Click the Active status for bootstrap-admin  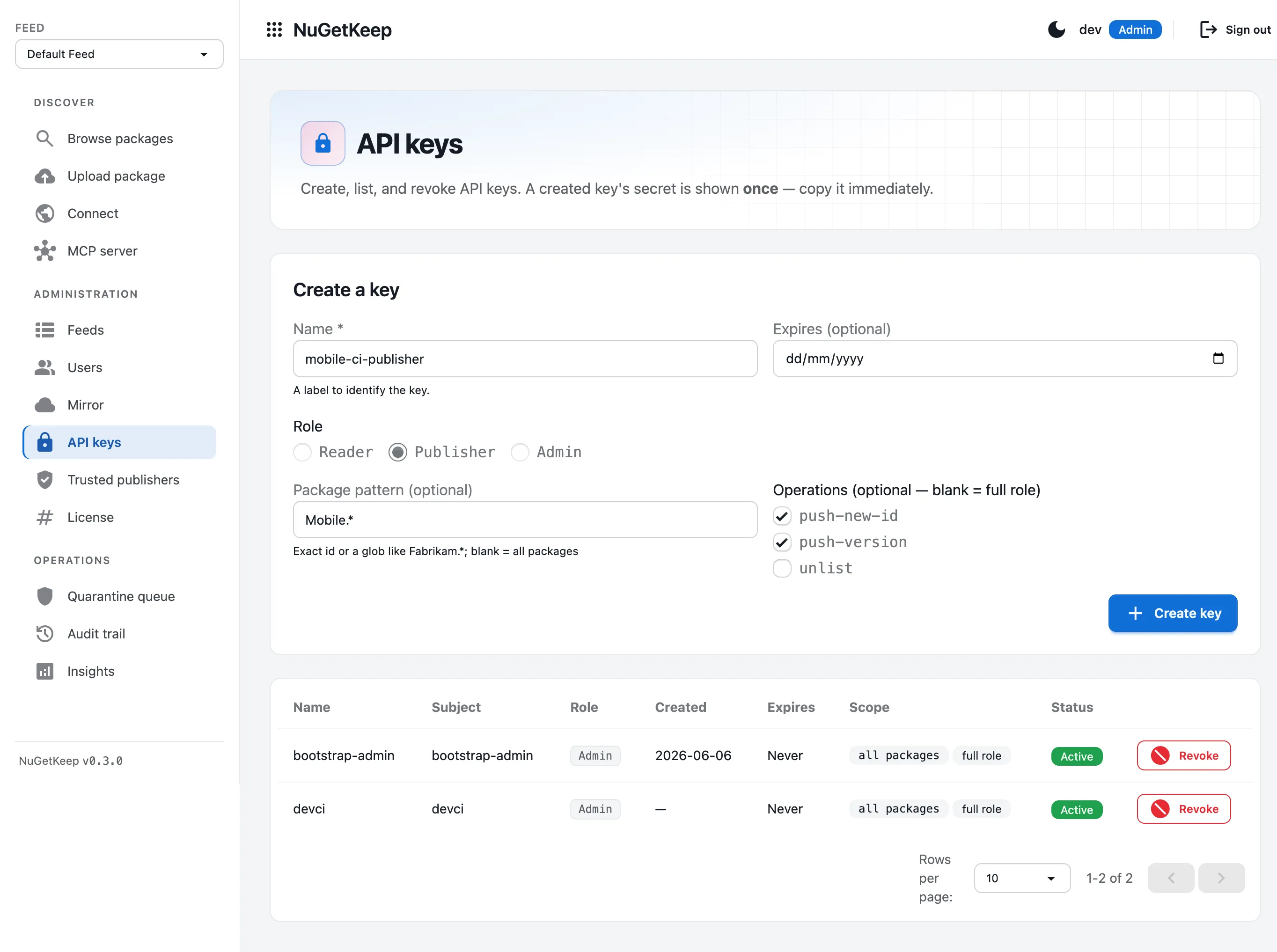(1077, 756)
